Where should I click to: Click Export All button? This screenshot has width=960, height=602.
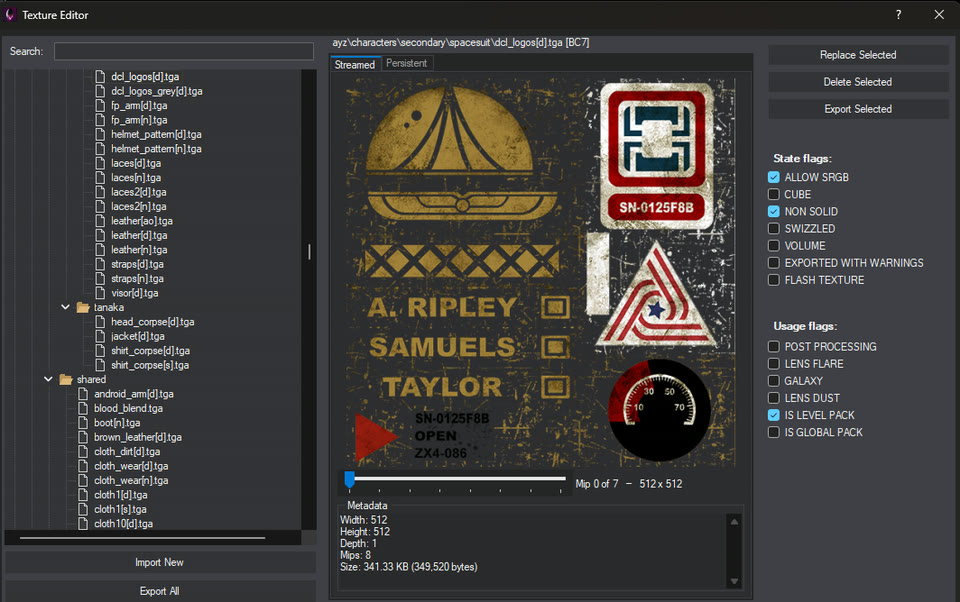(x=160, y=591)
